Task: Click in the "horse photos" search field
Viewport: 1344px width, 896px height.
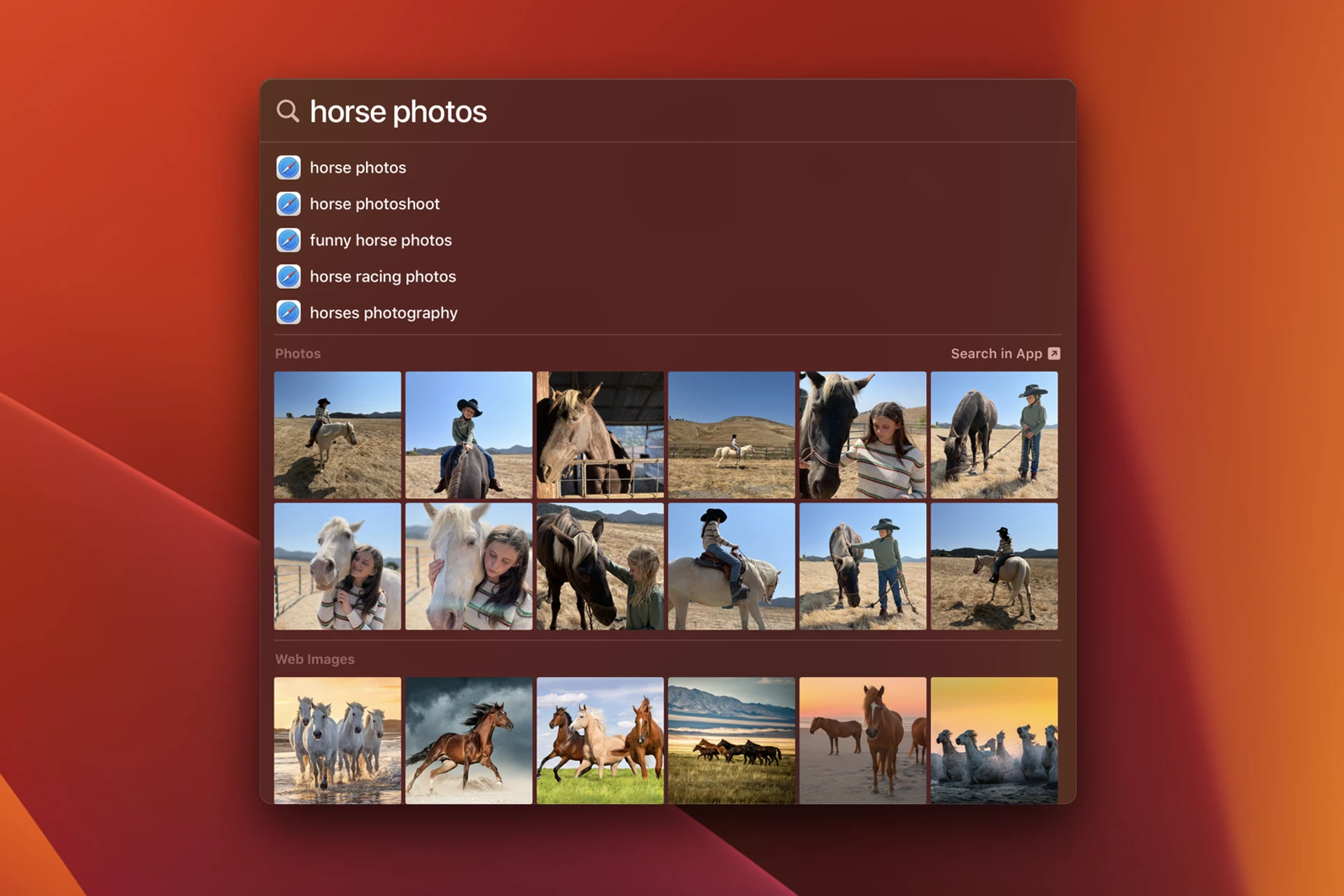Action: coord(668,111)
